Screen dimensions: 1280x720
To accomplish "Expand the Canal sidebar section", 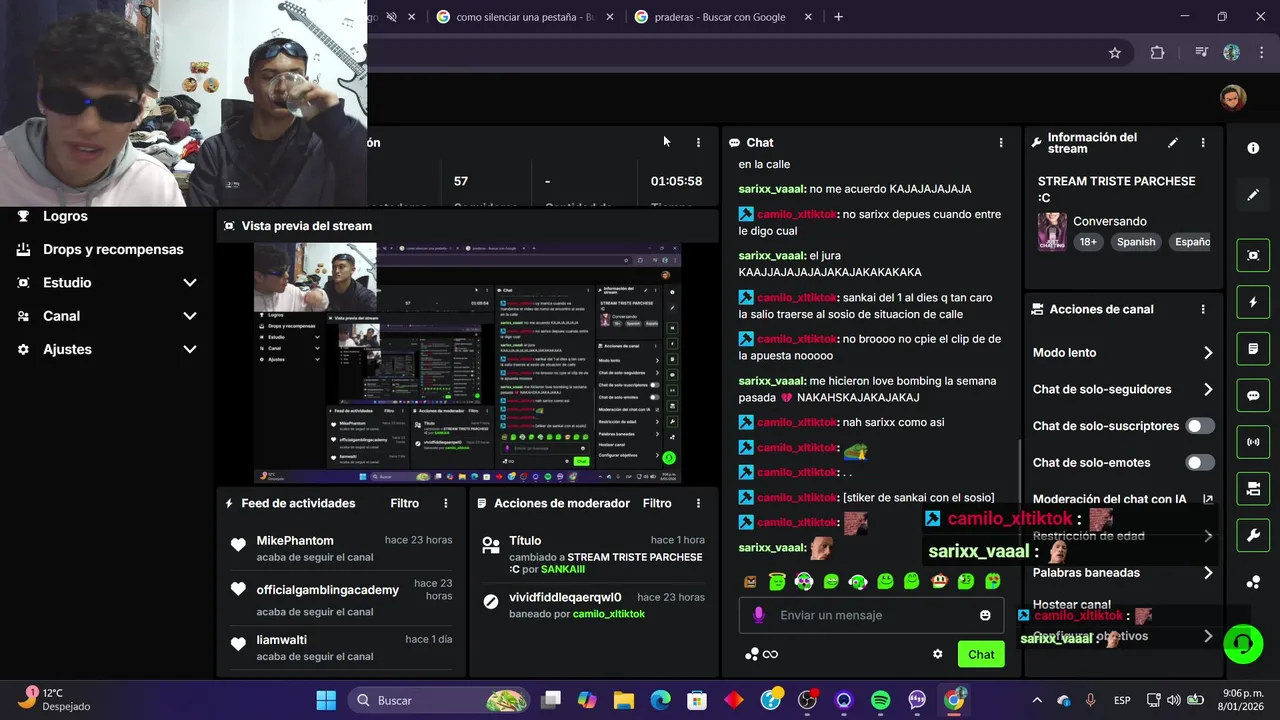I will pyautogui.click(x=189, y=316).
